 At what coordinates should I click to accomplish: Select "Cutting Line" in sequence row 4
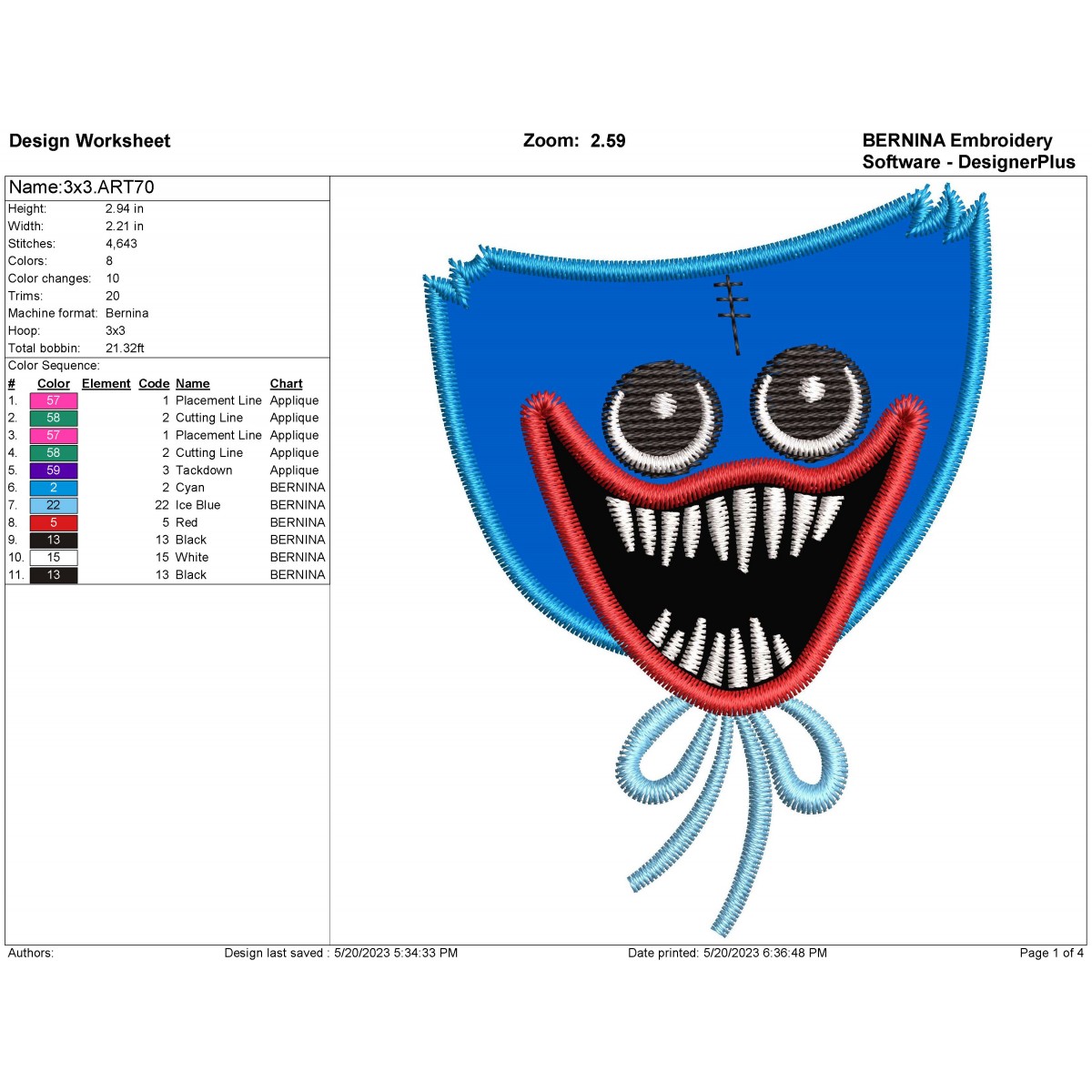click(209, 452)
